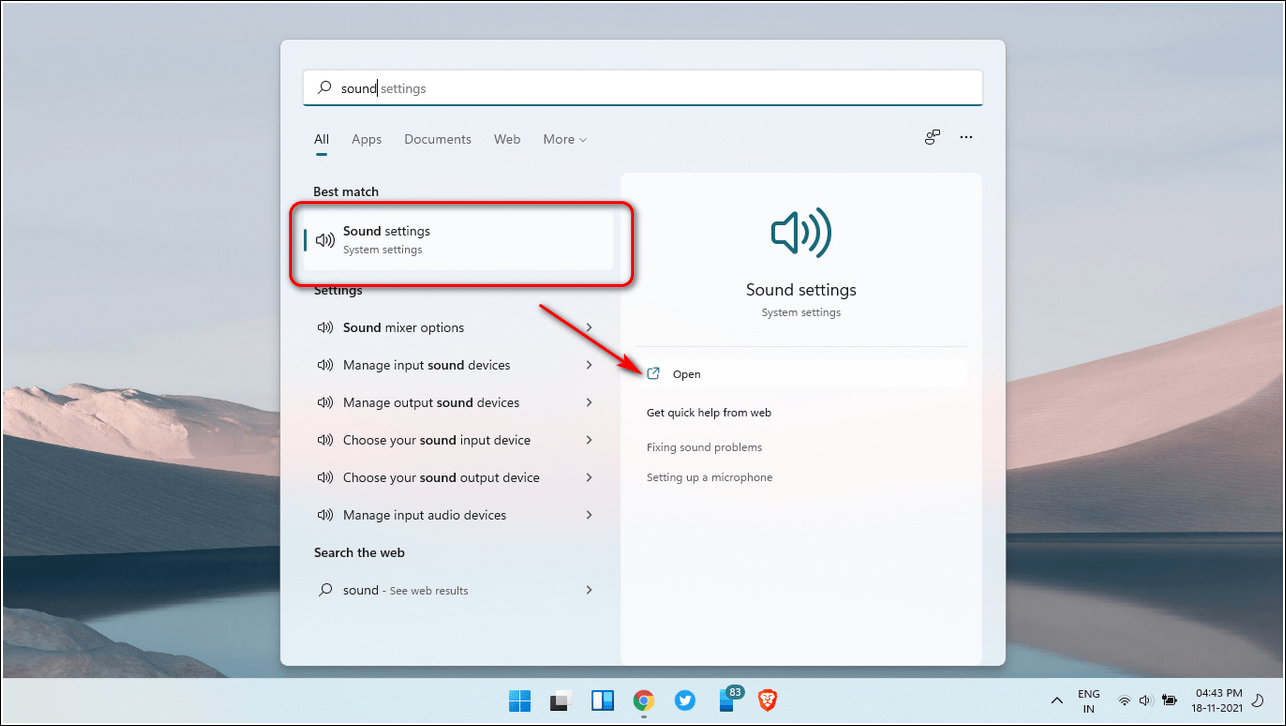
Task: Click the speaker icon beside Manage input audio devices
Action: tap(325, 515)
